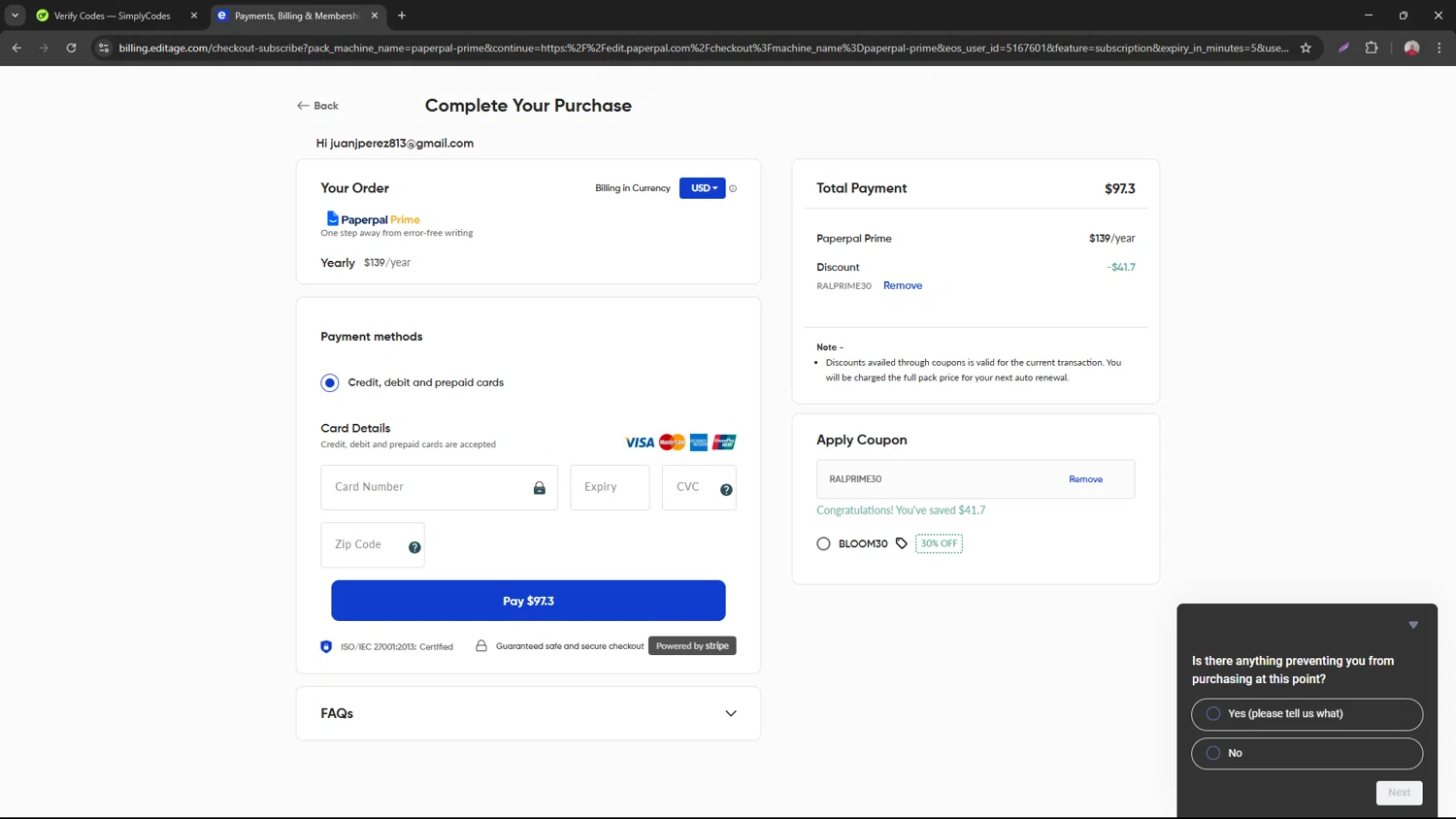
Task: Click the Yearly $139/year plan text
Action: point(366,263)
